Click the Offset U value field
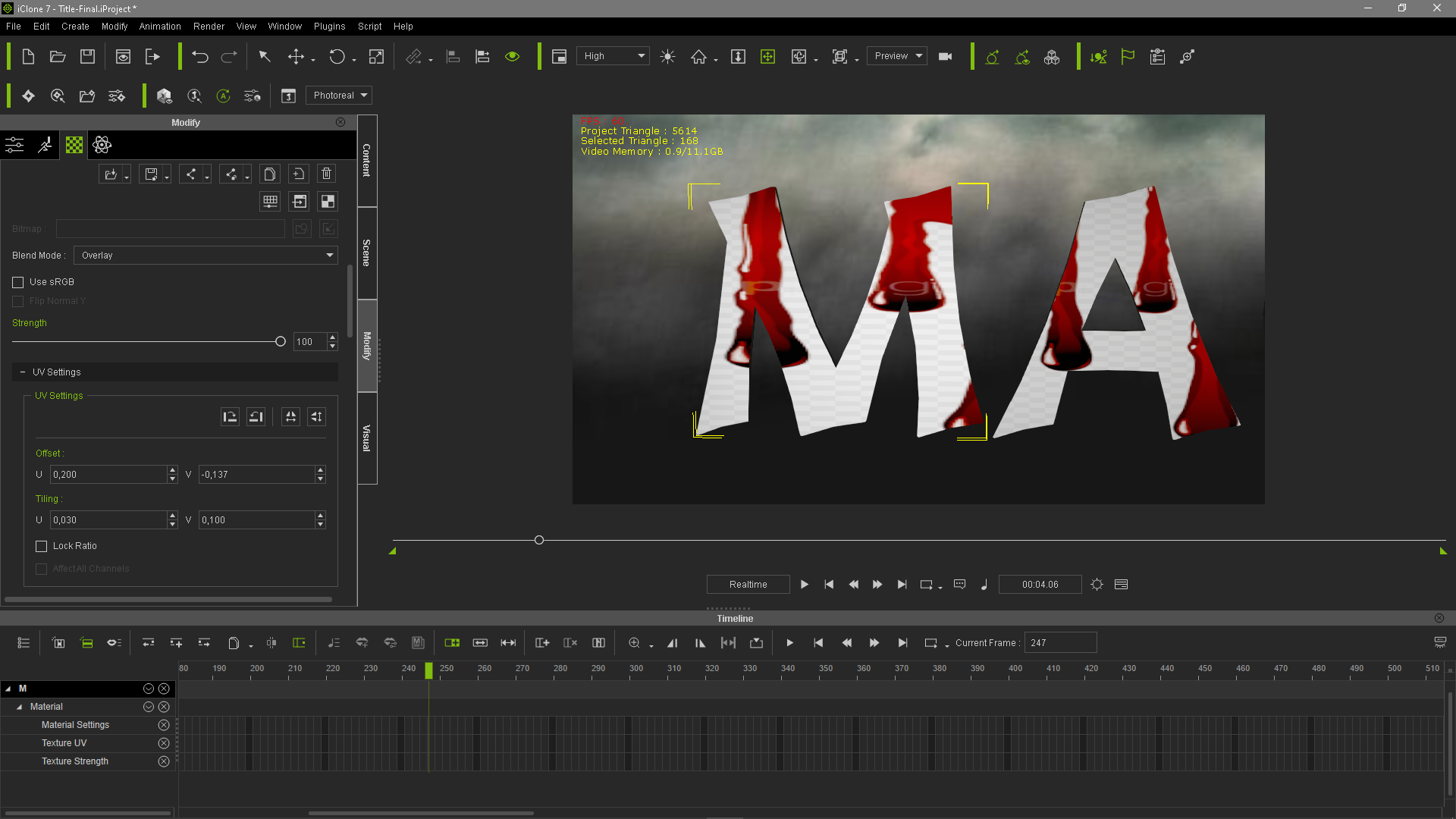 pyautogui.click(x=108, y=475)
